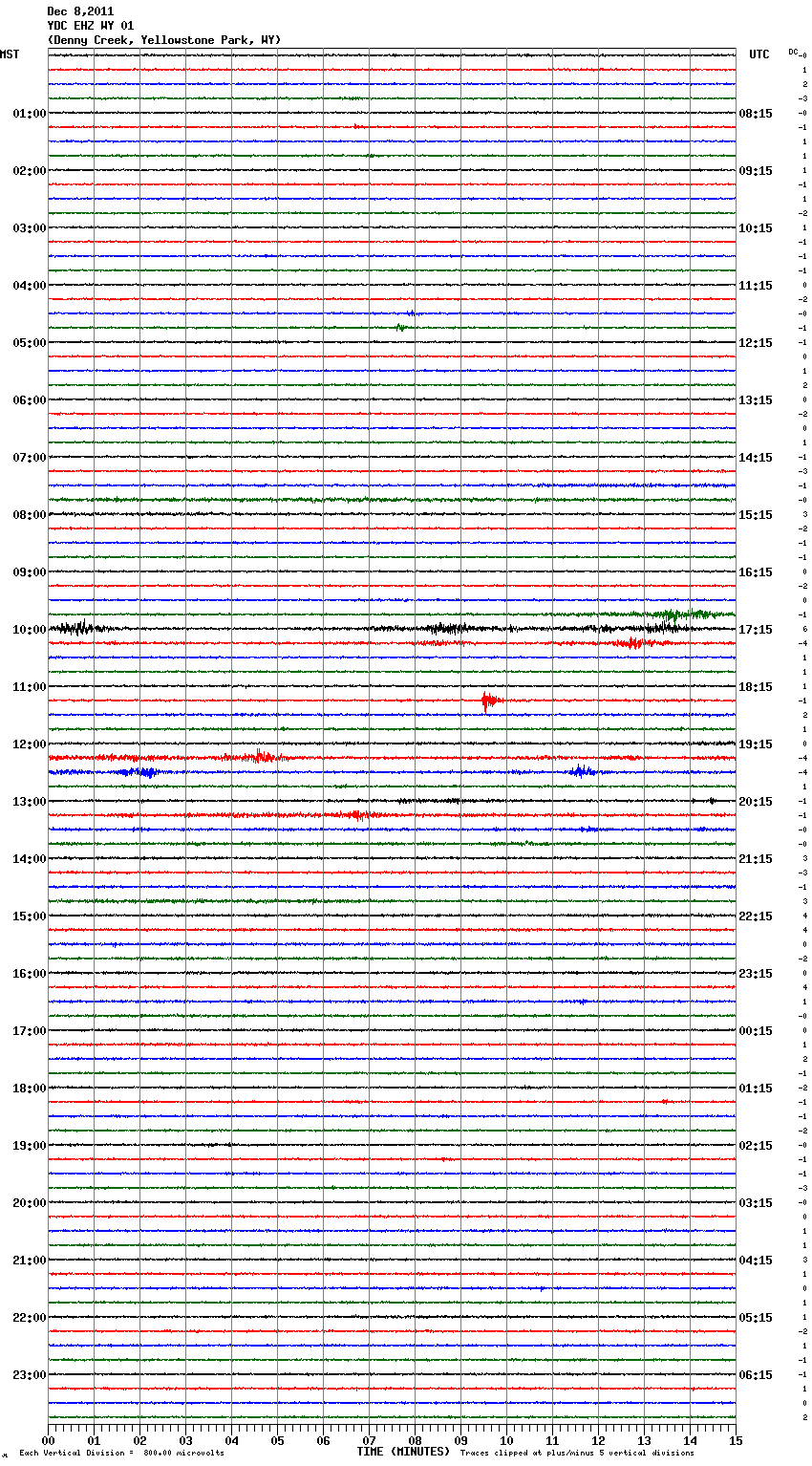Click the "MST" timezone label
Viewport: 812px width, 1466px height.
click(x=10, y=54)
